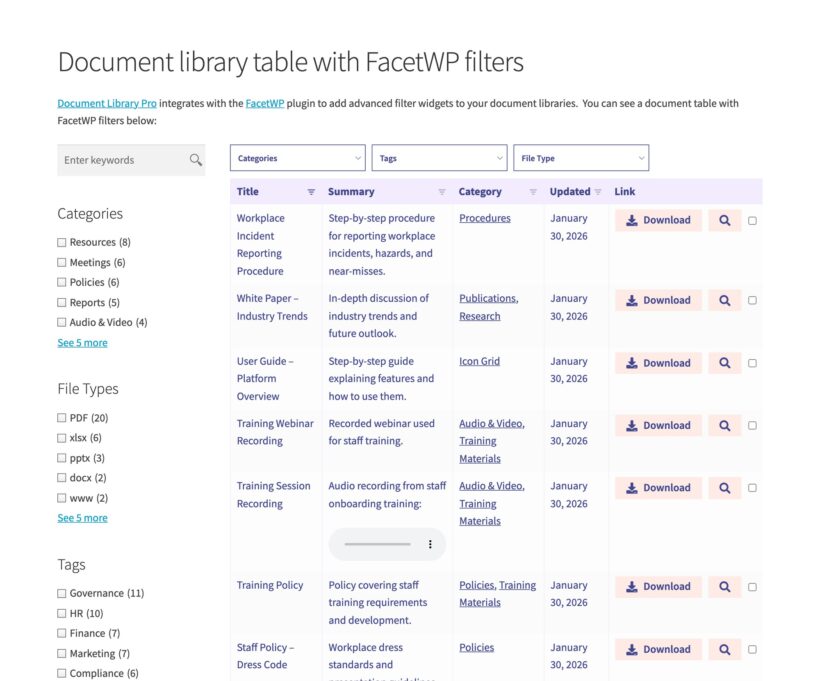Open the Training Policy title link
This screenshot has width=820, height=681.
pos(270,585)
